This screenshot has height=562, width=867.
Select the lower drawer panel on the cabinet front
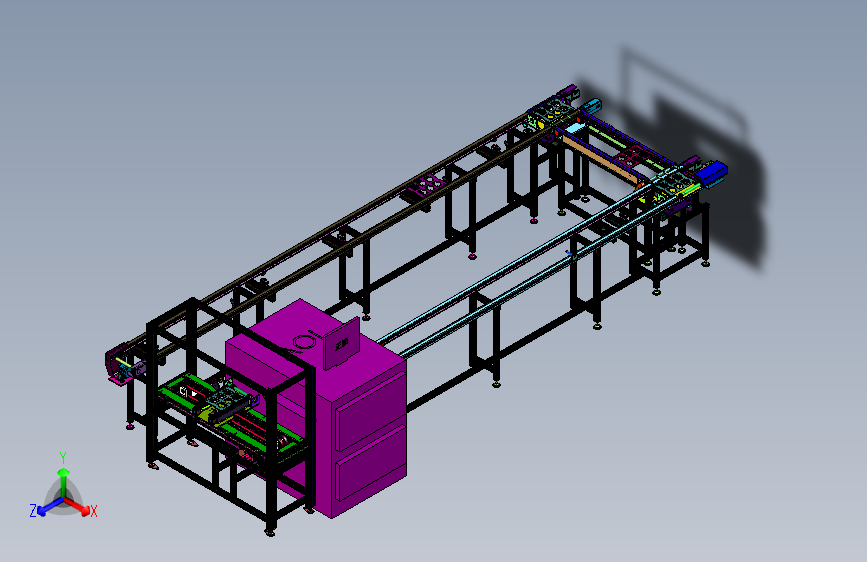[x=370, y=465]
